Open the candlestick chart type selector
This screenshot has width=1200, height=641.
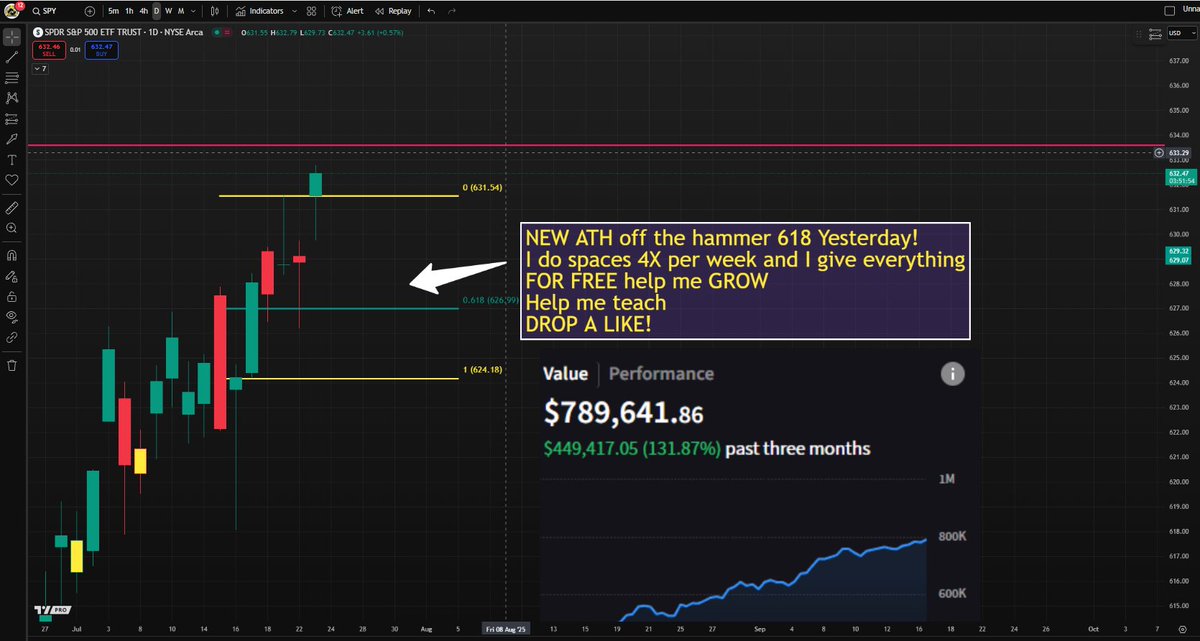click(217, 11)
